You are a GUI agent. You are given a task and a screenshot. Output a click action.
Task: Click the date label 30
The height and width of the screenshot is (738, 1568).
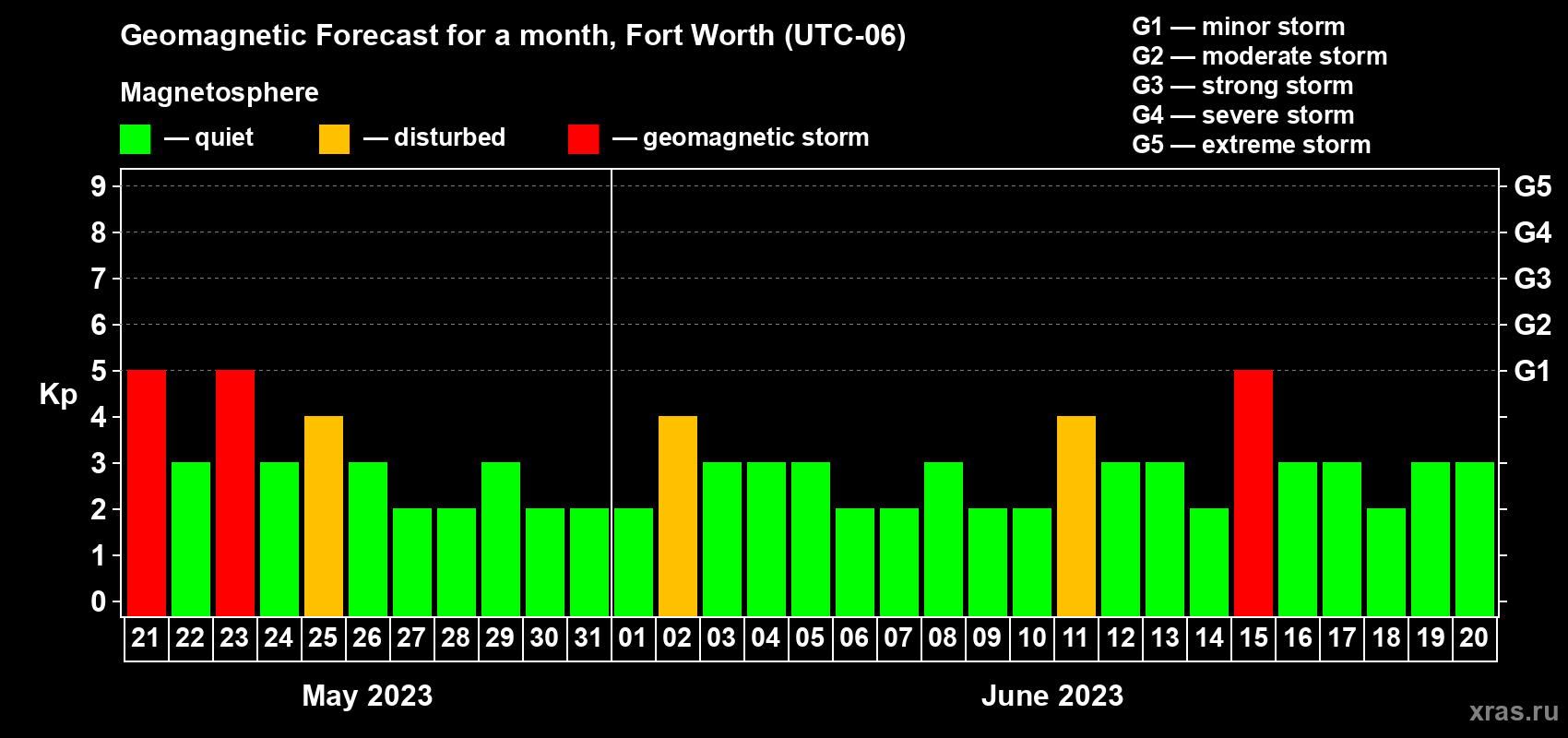[x=544, y=637]
